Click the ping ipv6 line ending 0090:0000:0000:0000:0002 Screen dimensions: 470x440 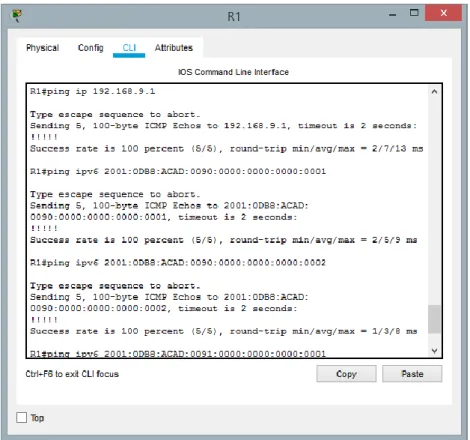178,263
